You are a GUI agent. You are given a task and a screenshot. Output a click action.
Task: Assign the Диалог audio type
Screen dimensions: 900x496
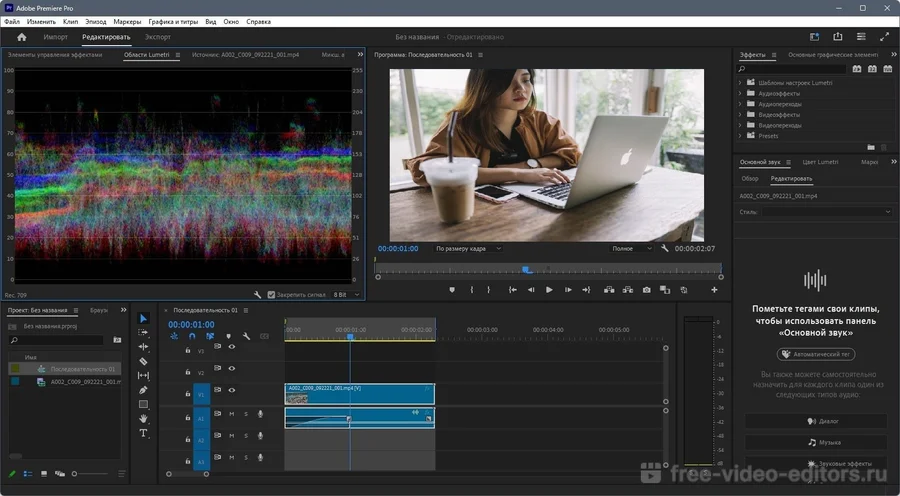point(816,421)
